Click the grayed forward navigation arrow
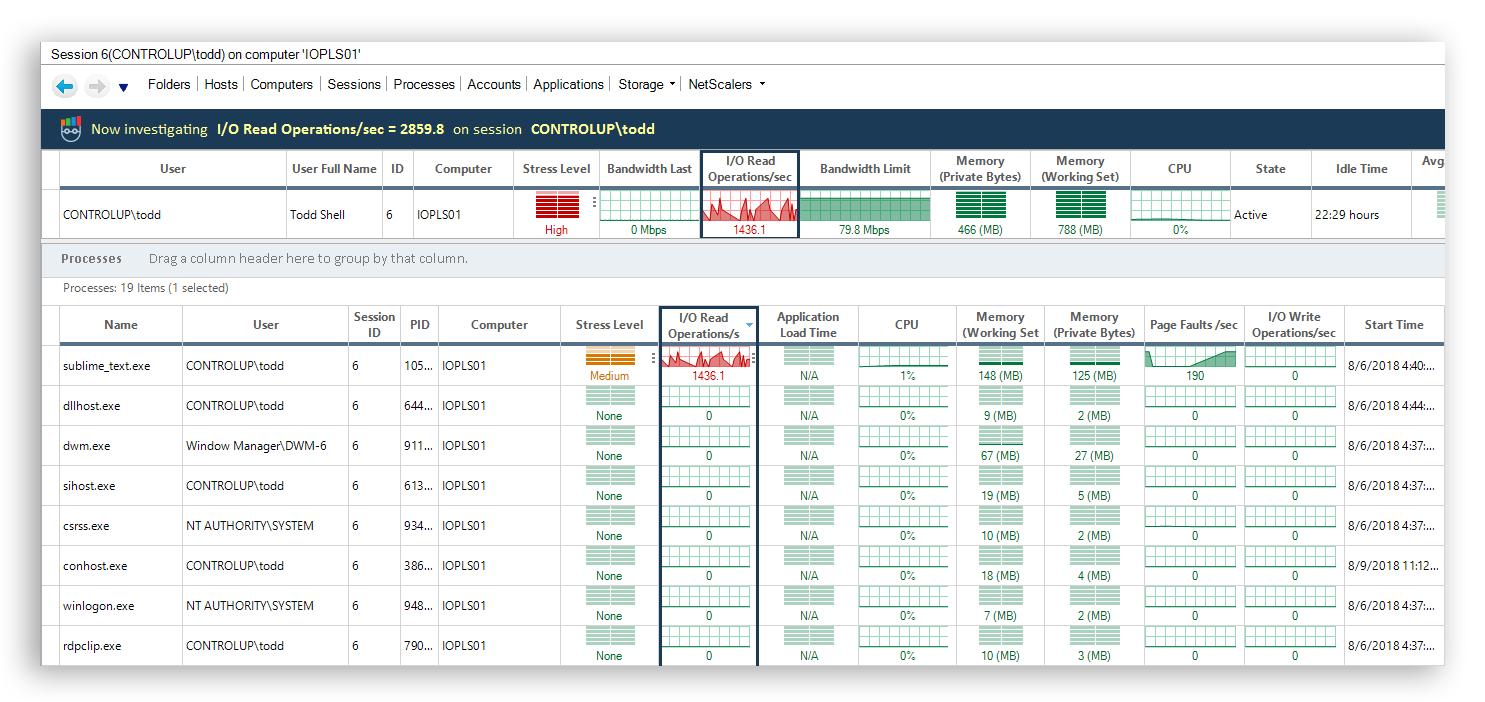1485x702 pixels. point(97,87)
